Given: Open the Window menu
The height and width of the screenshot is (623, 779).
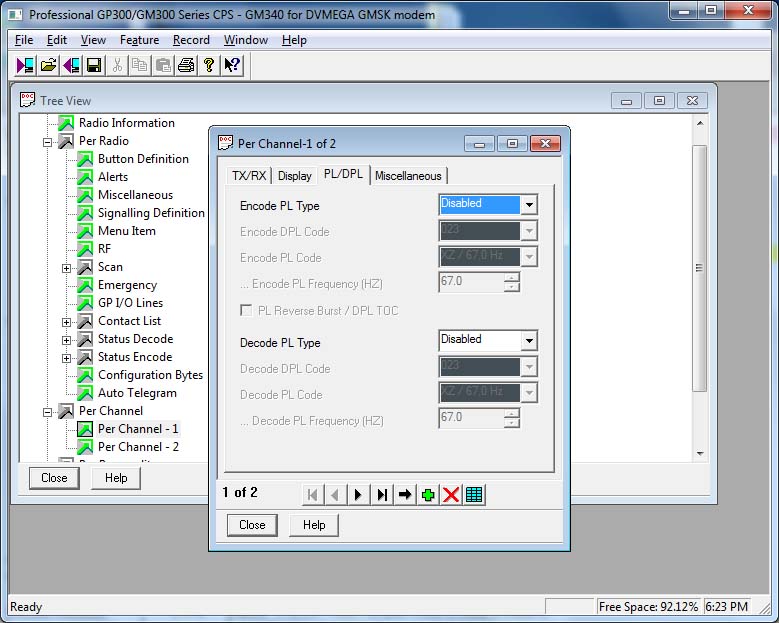Looking at the screenshot, I should click(246, 40).
